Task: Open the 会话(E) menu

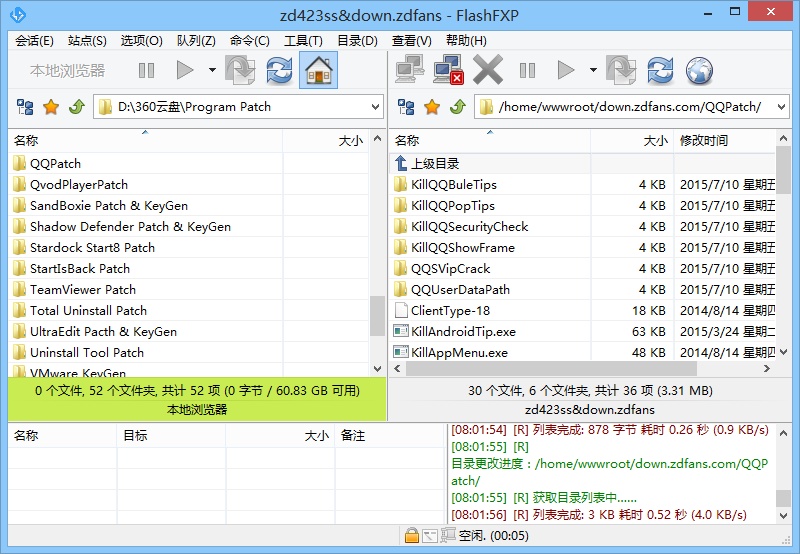Action: coord(34,40)
